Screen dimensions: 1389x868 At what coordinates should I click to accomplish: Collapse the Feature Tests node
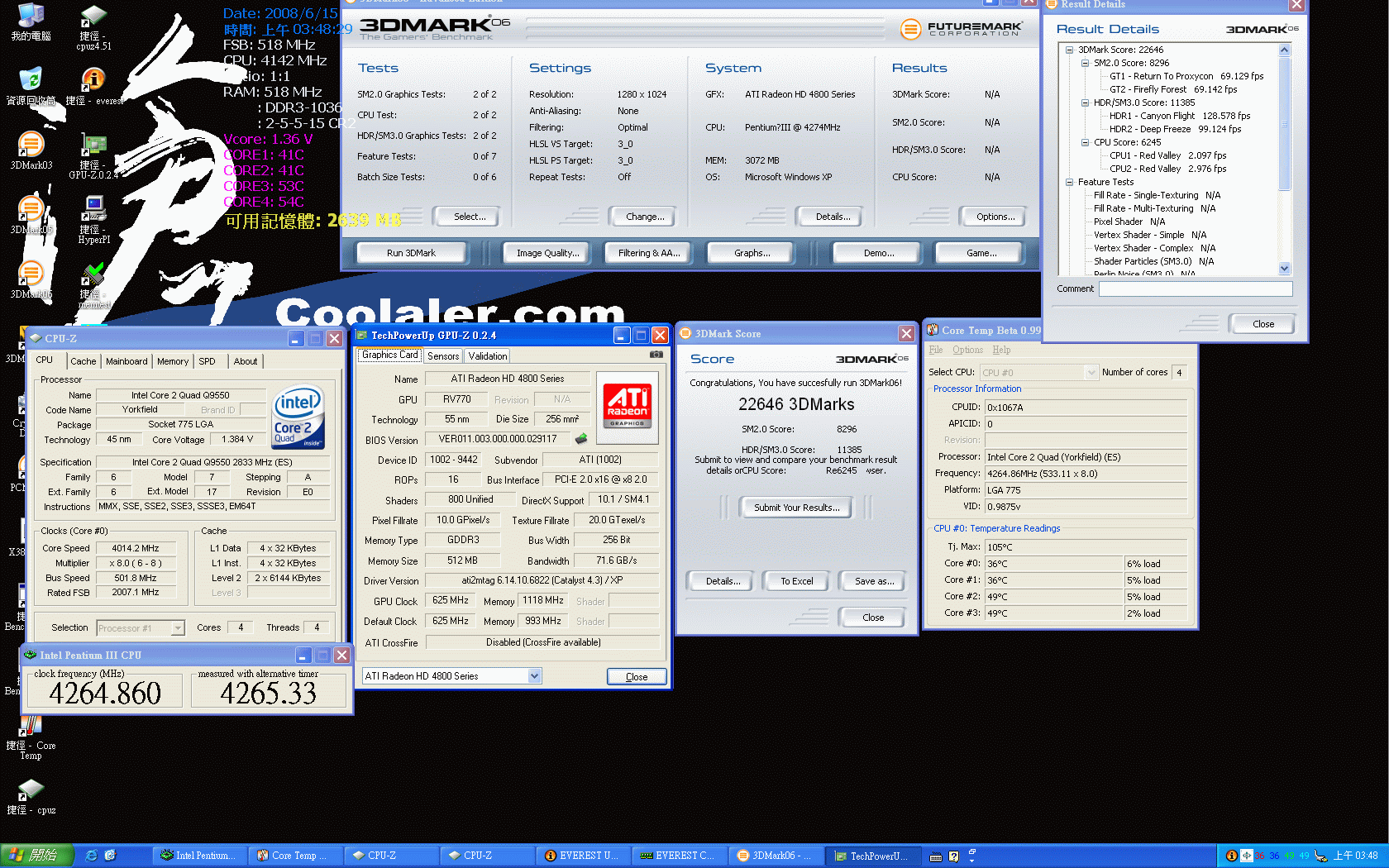click(x=1069, y=182)
